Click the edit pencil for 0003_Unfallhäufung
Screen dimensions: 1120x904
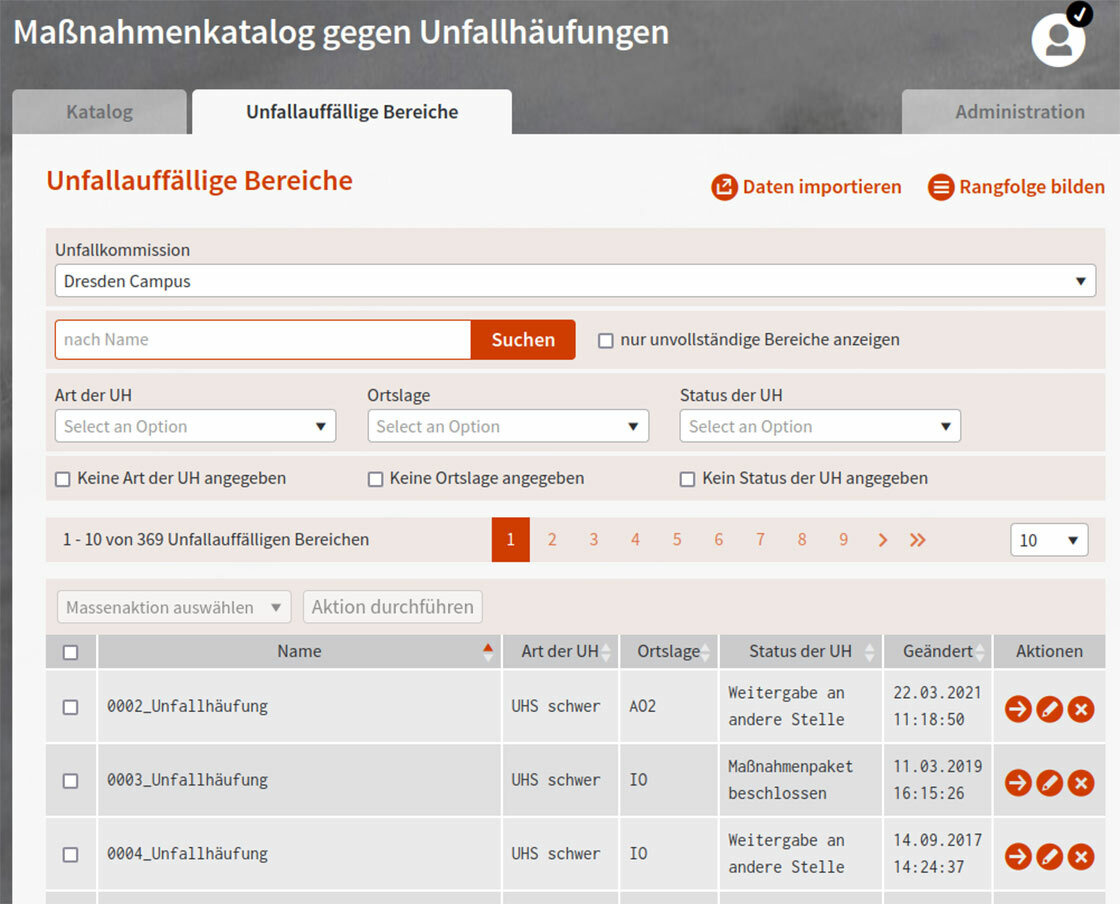(x=1049, y=783)
